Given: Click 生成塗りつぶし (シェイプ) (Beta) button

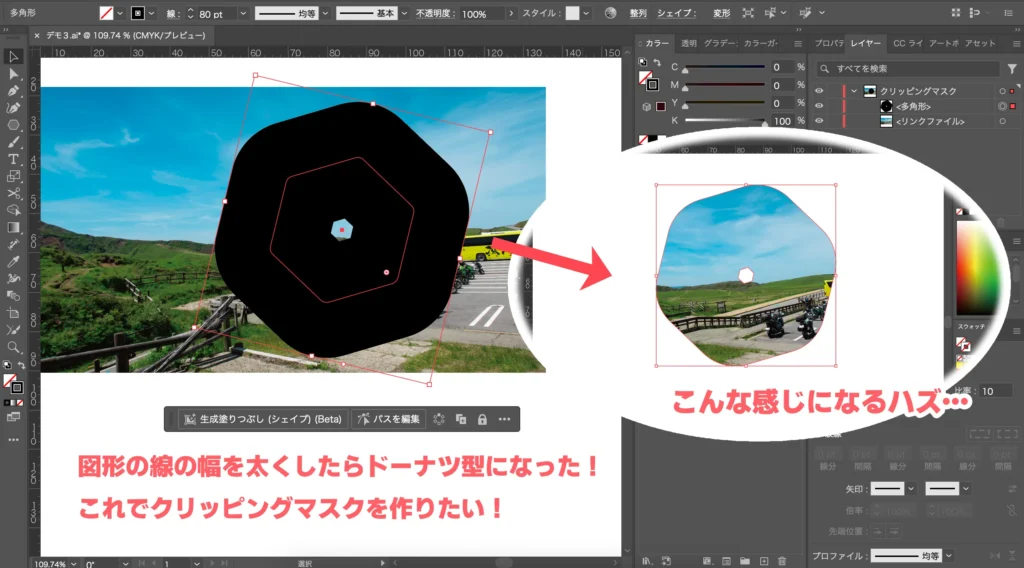Looking at the screenshot, I should pyautogui.click(x=263, y=419).
